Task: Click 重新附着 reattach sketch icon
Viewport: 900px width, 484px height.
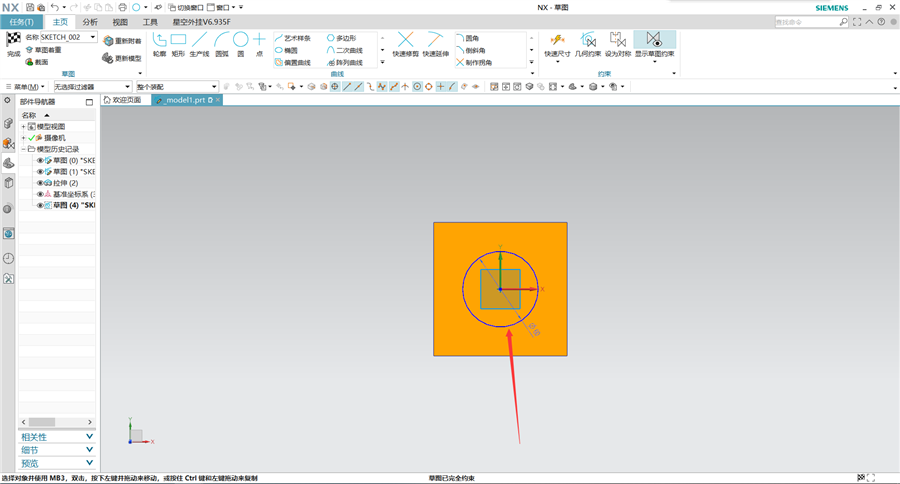Action: coord(108,41)
